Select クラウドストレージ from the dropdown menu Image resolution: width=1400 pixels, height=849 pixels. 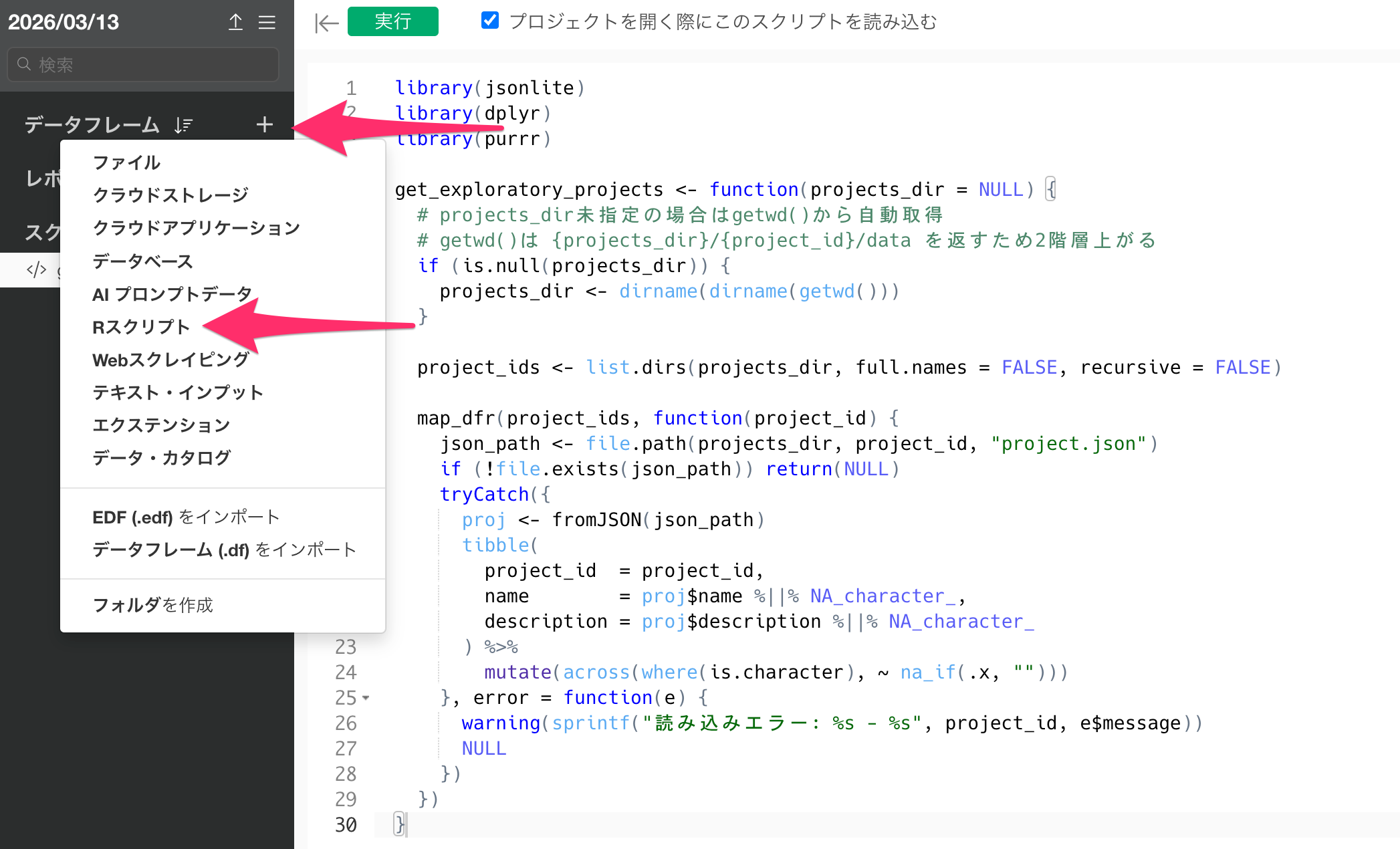pos(170,195)
